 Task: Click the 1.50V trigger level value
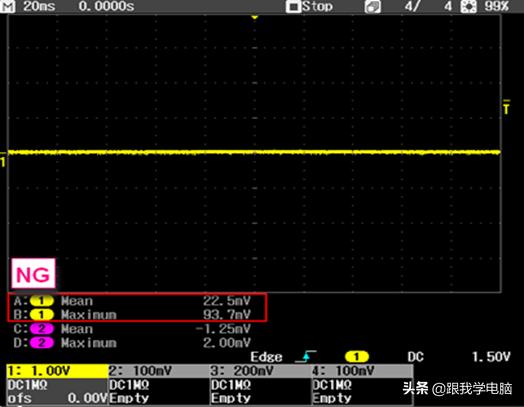491,357
